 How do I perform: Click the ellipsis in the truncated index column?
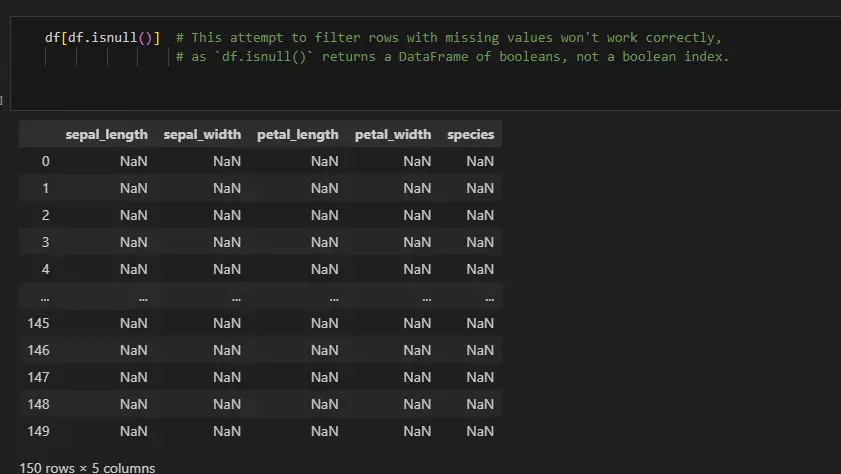click(45, 297)
